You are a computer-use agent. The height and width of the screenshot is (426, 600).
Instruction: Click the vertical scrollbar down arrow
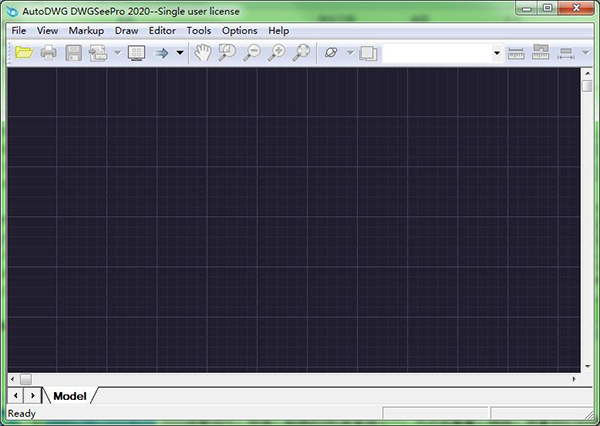tap(587, 367)
